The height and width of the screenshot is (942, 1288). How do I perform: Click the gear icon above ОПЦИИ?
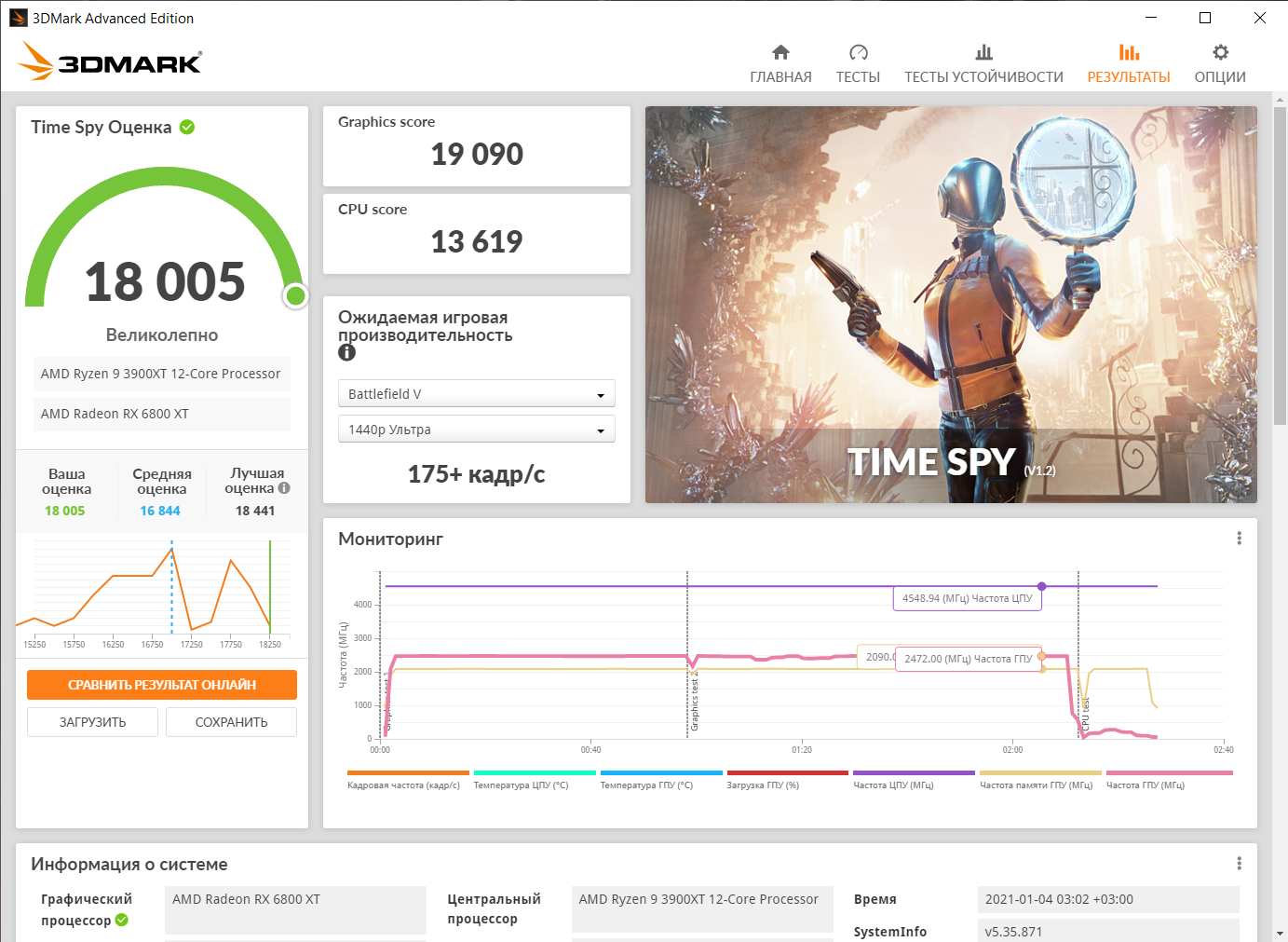point(1220,52)
